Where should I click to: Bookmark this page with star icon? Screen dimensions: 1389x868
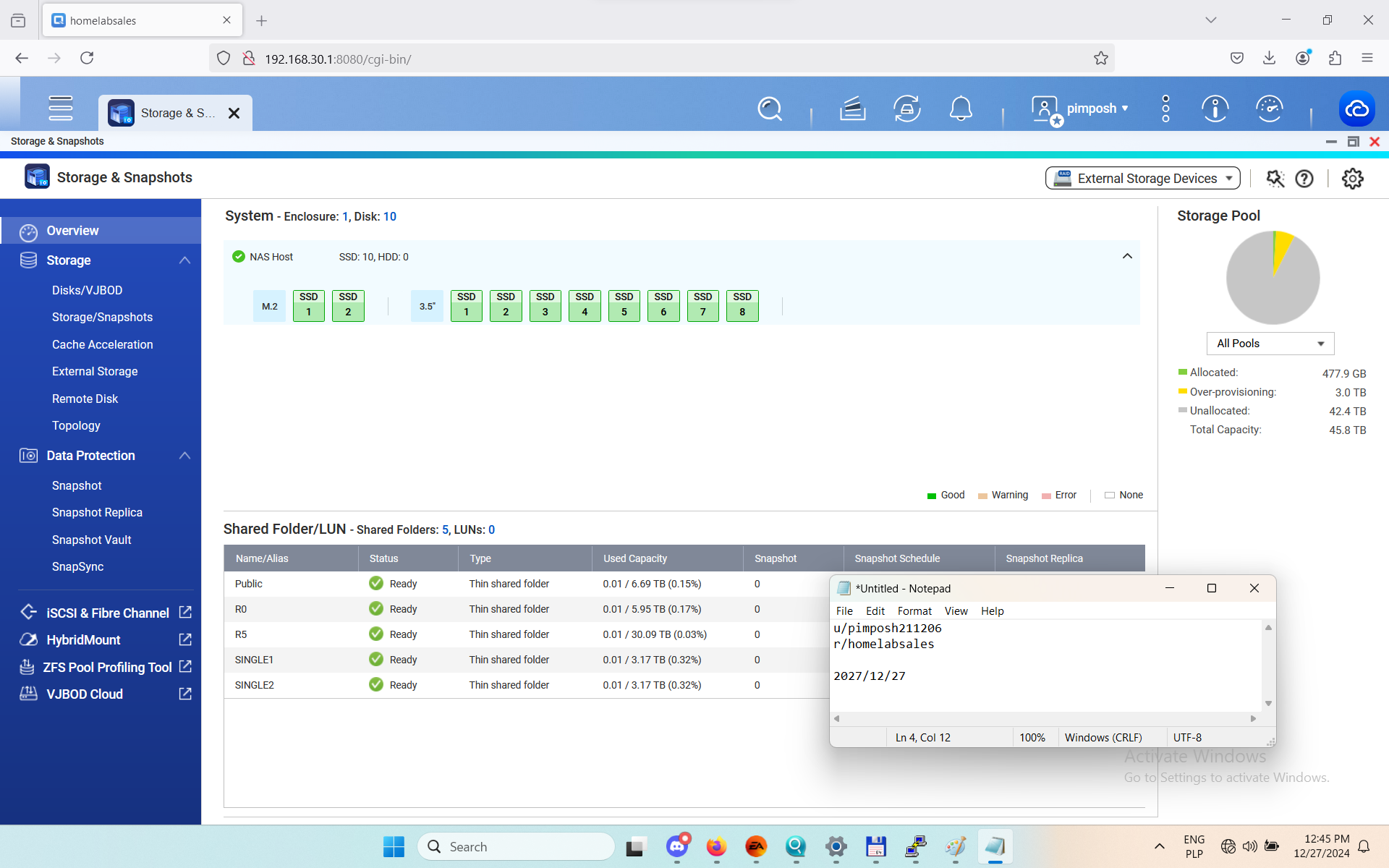pyautogui.click(x=1100, y=59)
